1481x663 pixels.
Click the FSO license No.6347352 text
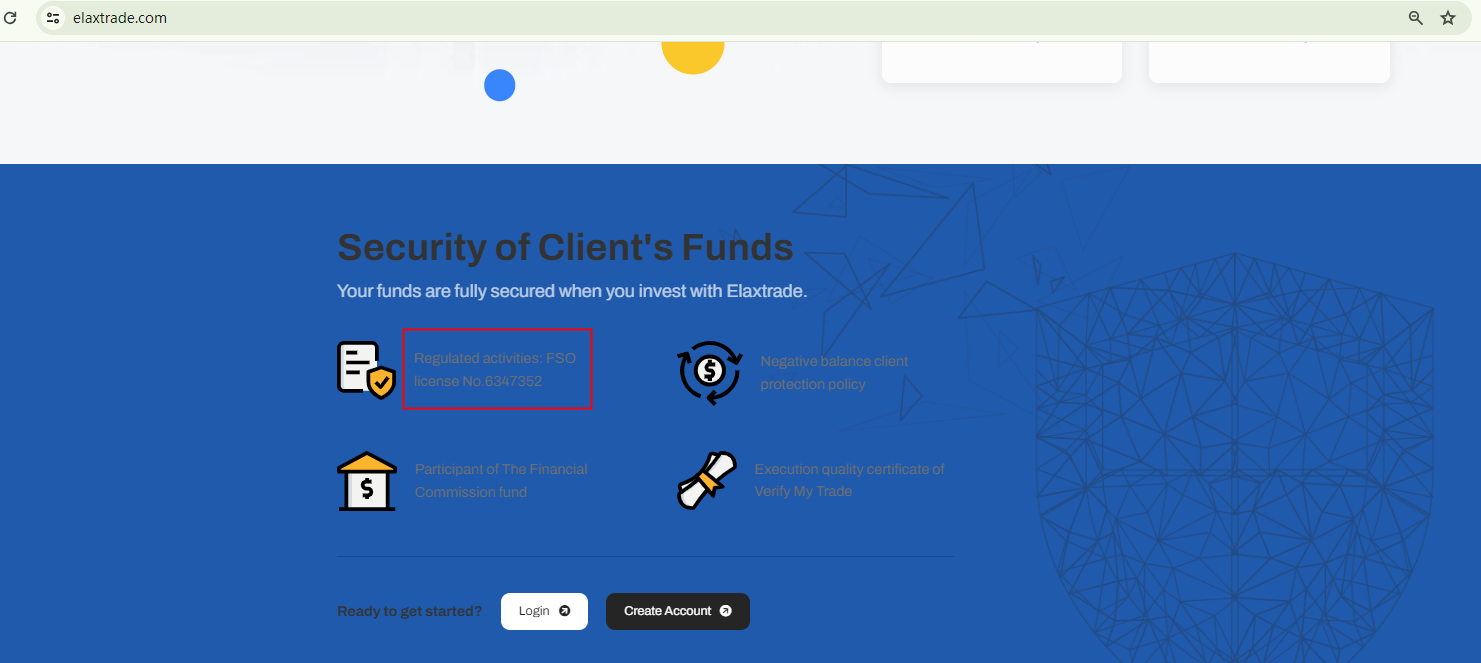click(x=495, y=369)
